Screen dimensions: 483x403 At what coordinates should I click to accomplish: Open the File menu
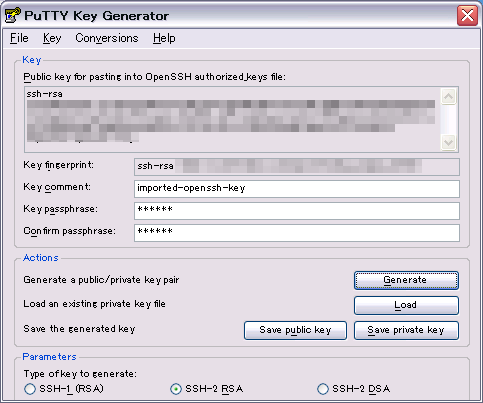tap(19, 38)
